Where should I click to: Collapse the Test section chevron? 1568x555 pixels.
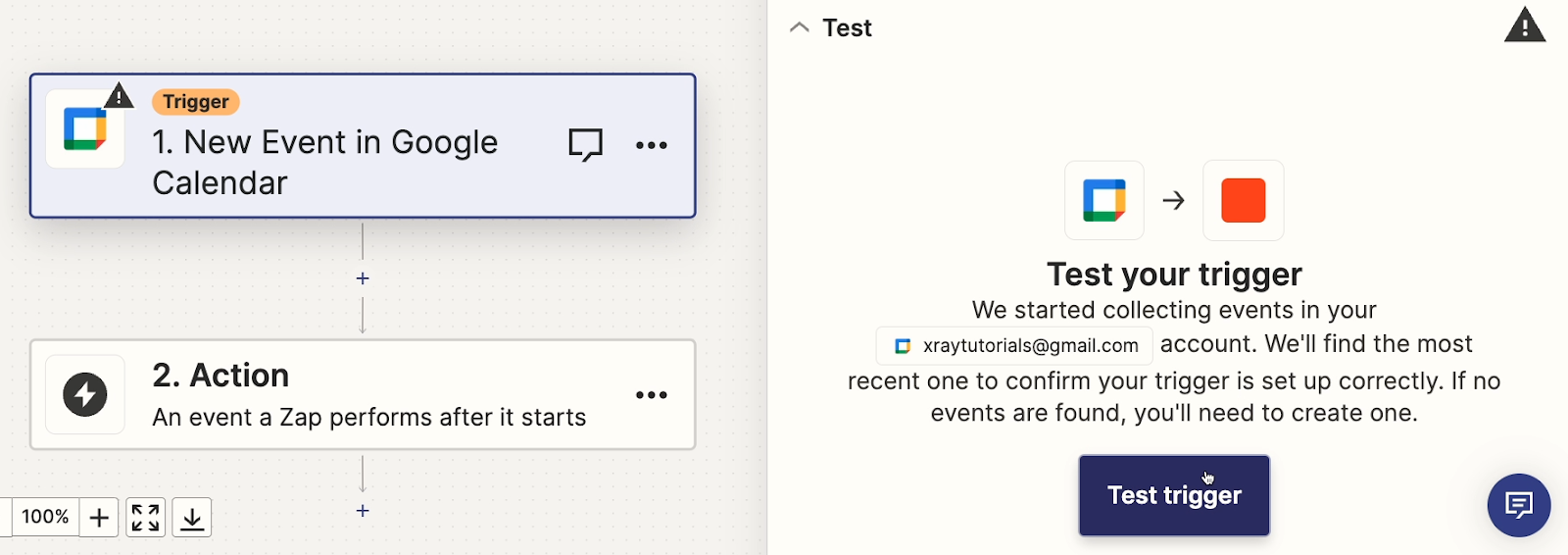800,27
